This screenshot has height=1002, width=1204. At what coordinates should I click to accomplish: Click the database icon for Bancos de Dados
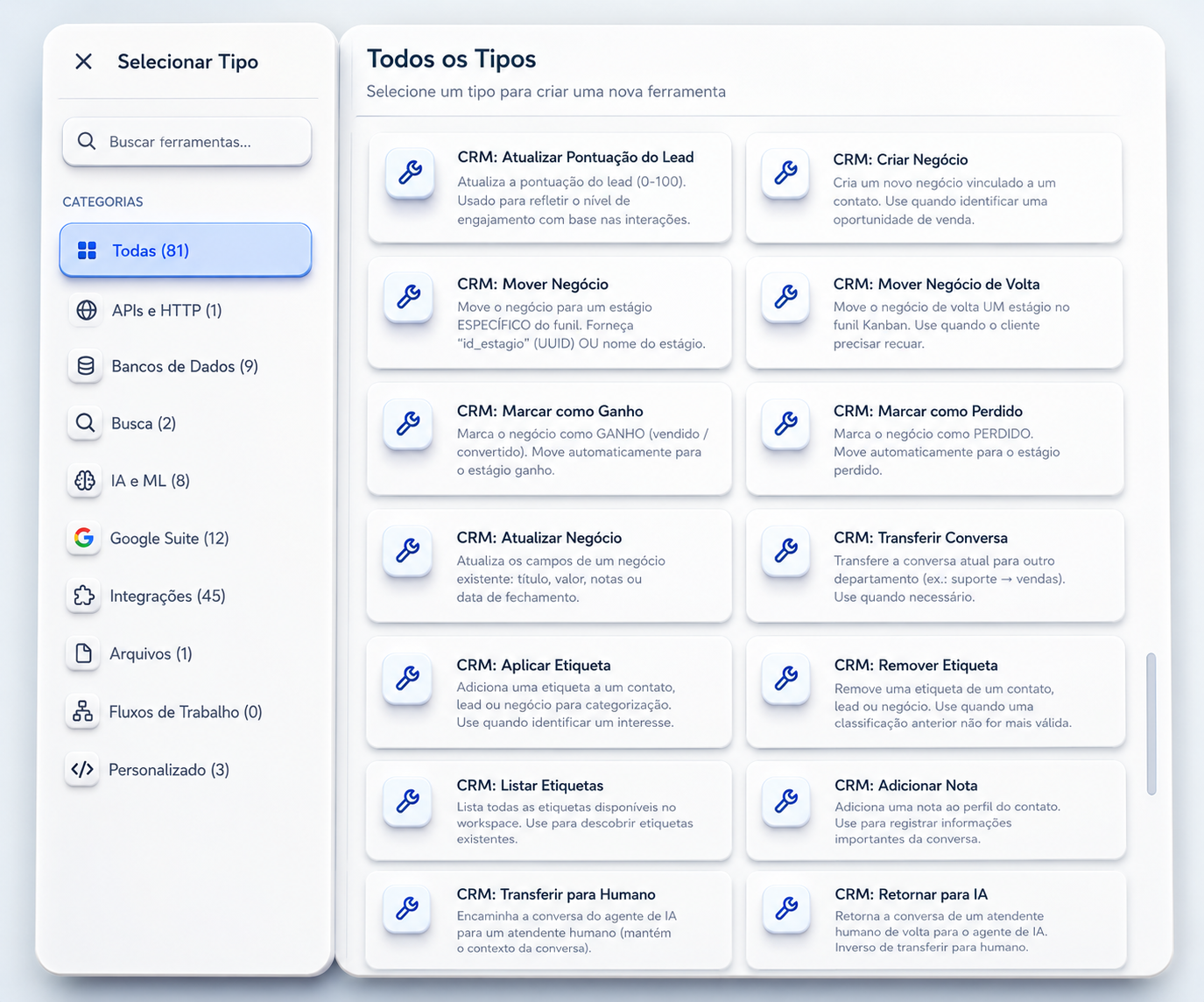pos(86,366)
